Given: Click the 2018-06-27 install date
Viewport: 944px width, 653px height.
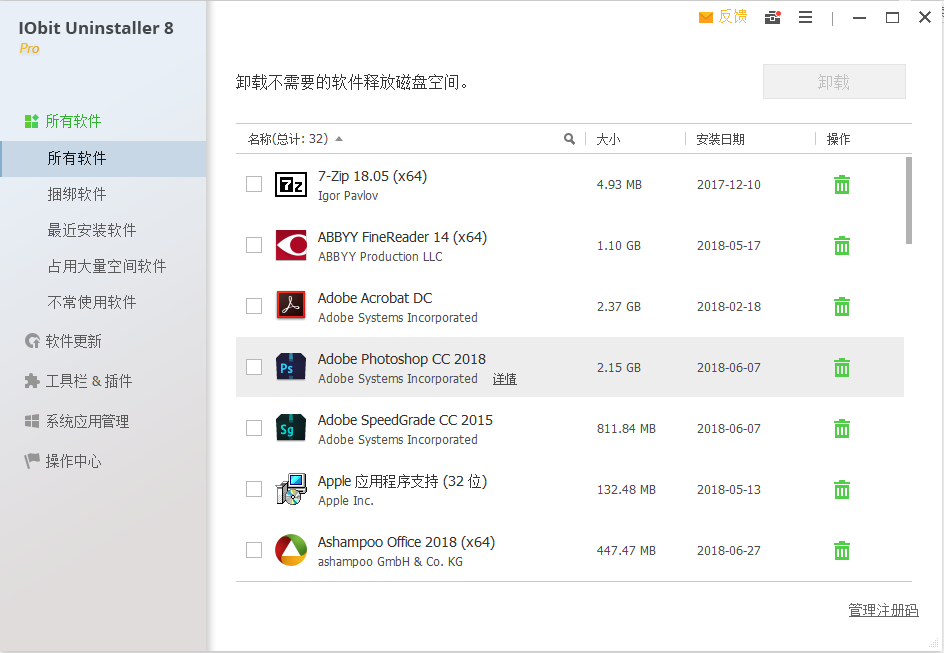Looking at the screenshot, I should pos(728,551).
